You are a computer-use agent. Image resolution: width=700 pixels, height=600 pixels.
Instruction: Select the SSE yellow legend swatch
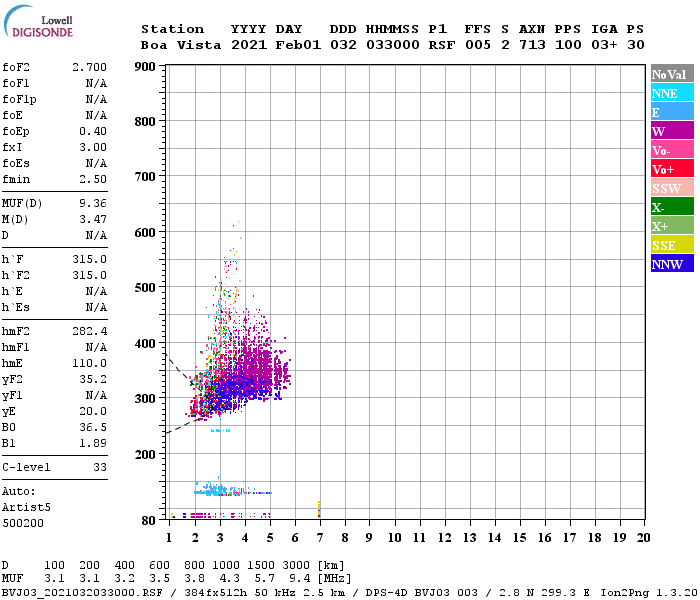[x=672, y=245]
